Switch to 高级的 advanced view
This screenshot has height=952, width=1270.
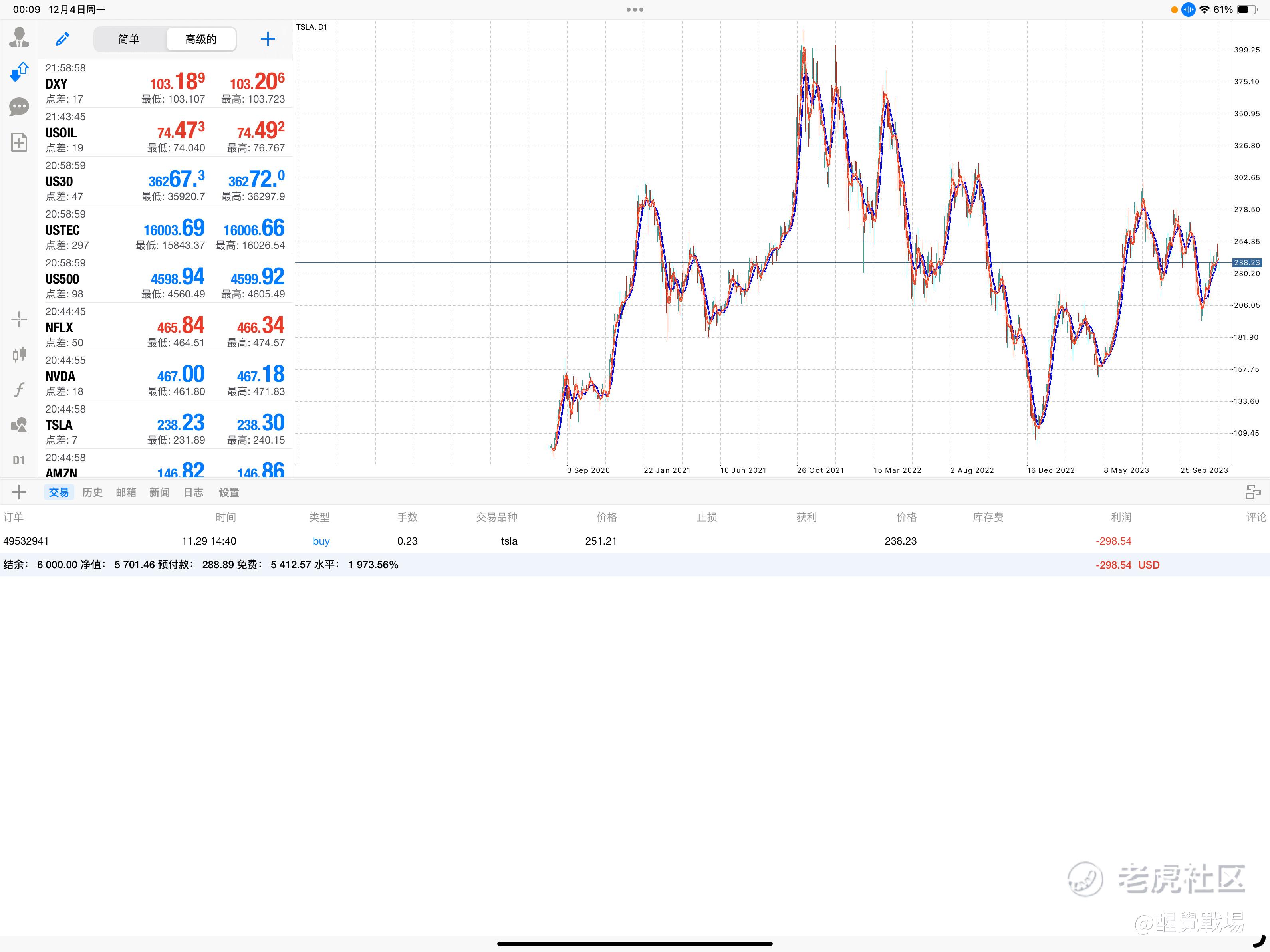[201, 39]
